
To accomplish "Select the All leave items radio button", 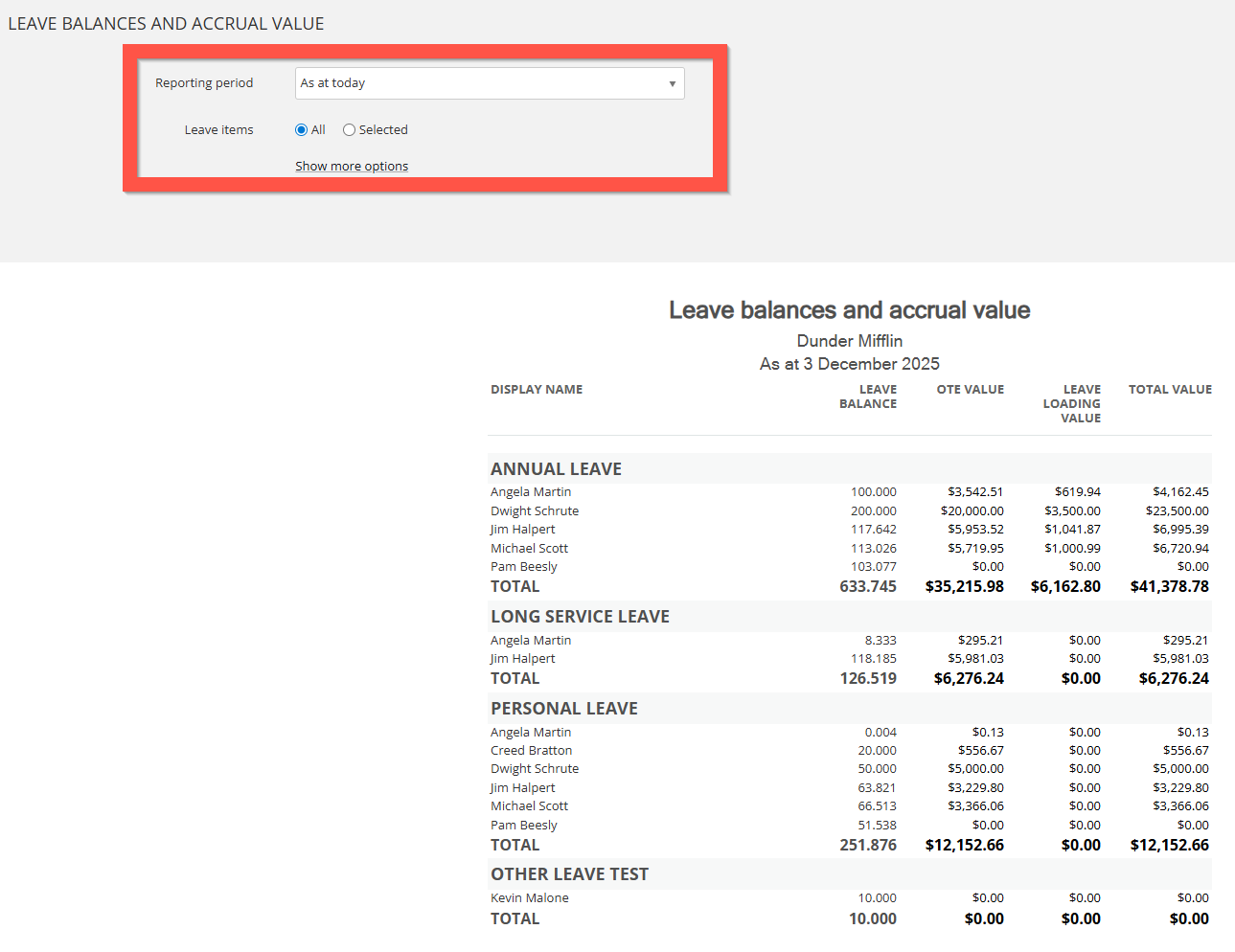I will coord(302,130).
